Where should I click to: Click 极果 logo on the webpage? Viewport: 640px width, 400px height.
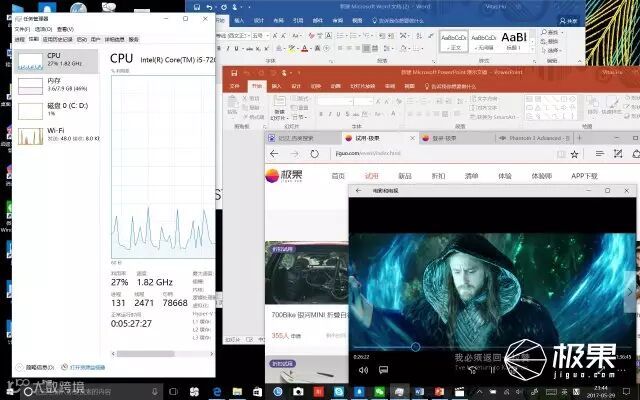(284, 176)
